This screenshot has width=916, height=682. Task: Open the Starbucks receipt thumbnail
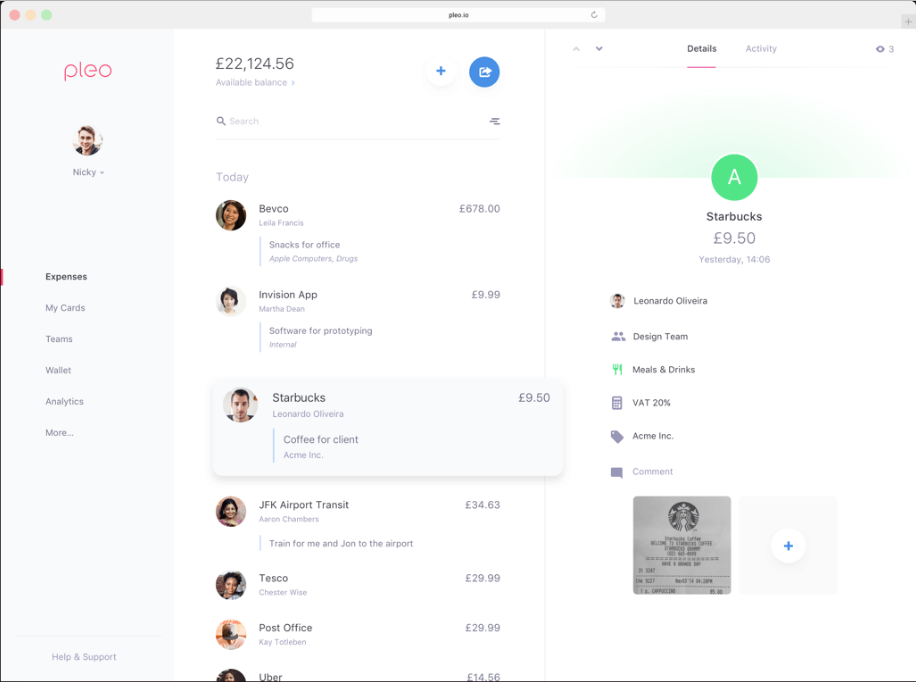point(682,545)
